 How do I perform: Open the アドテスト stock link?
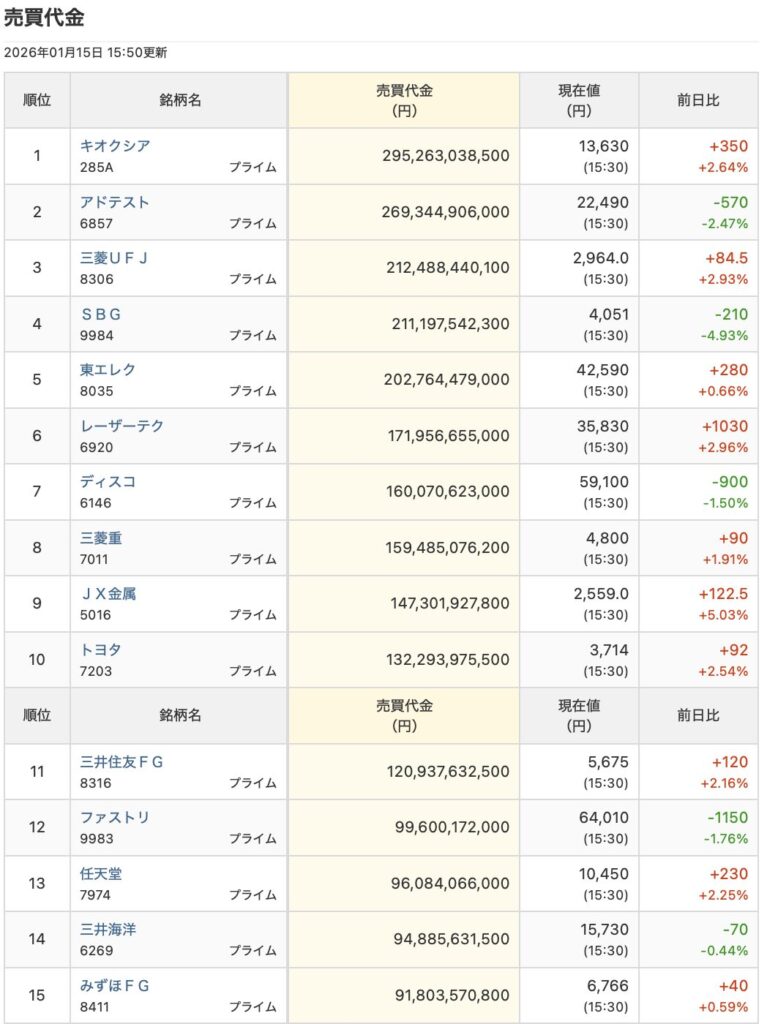tap(115, 202)
